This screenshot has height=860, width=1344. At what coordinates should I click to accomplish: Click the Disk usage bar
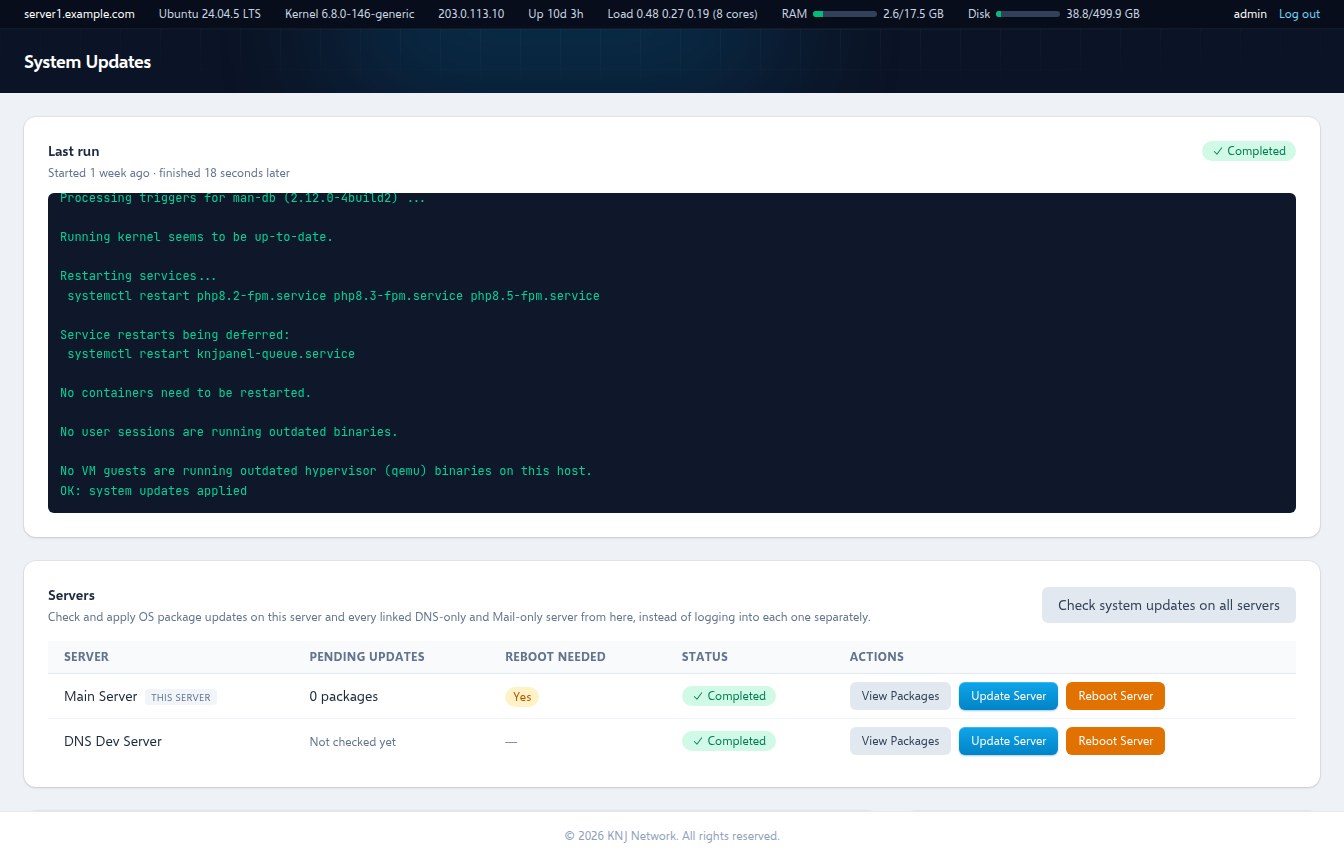(1028, 14)
